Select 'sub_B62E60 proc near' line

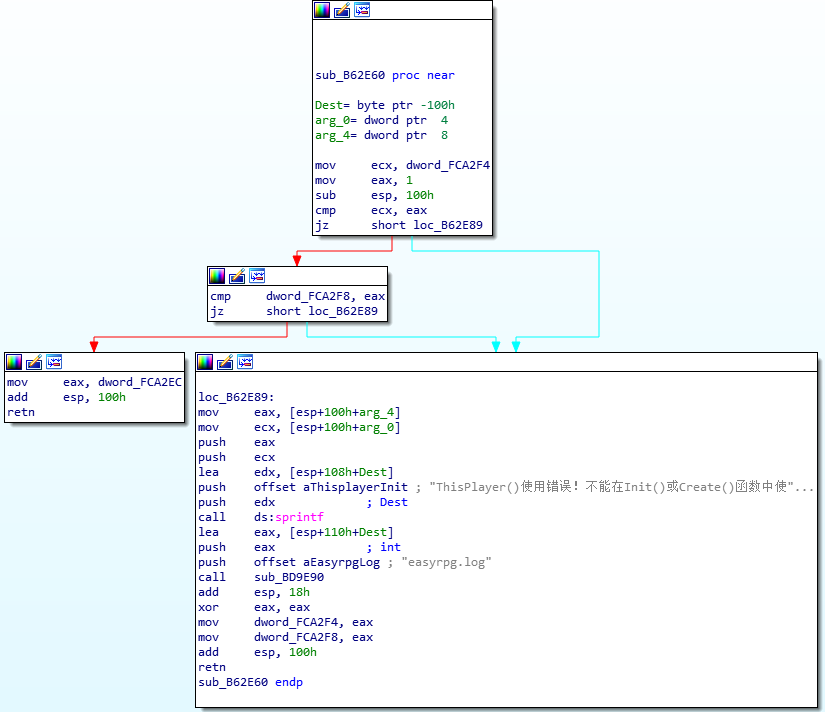click(385, 75)
